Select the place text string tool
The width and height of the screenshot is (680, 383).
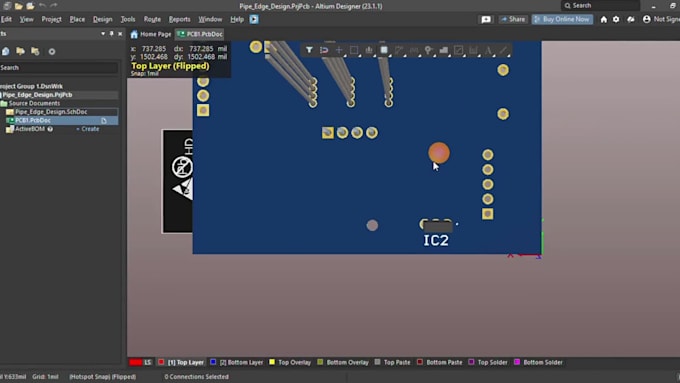488,50
